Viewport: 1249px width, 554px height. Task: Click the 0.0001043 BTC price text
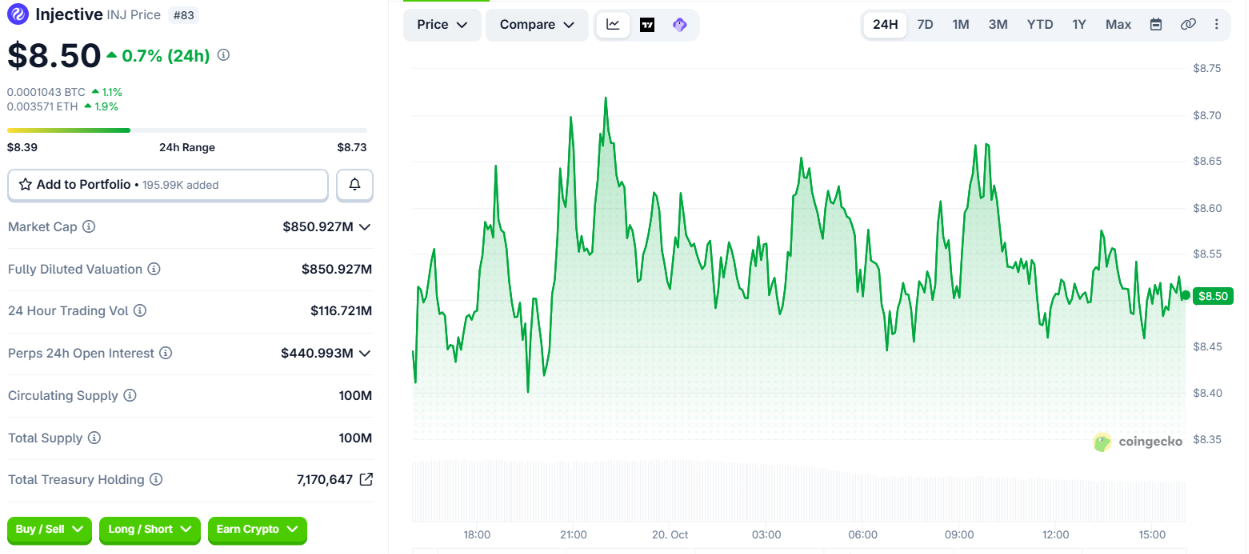(x=46, y=92)
